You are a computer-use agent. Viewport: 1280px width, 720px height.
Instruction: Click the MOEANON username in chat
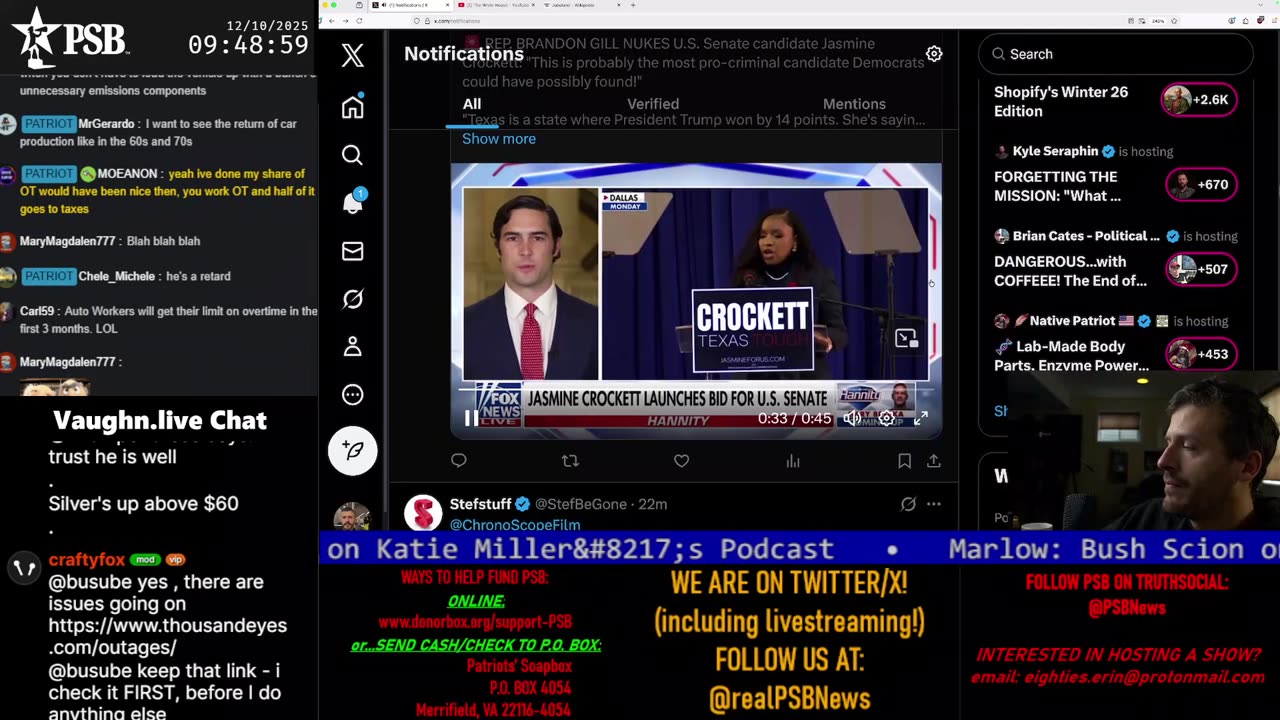(127, 174)
